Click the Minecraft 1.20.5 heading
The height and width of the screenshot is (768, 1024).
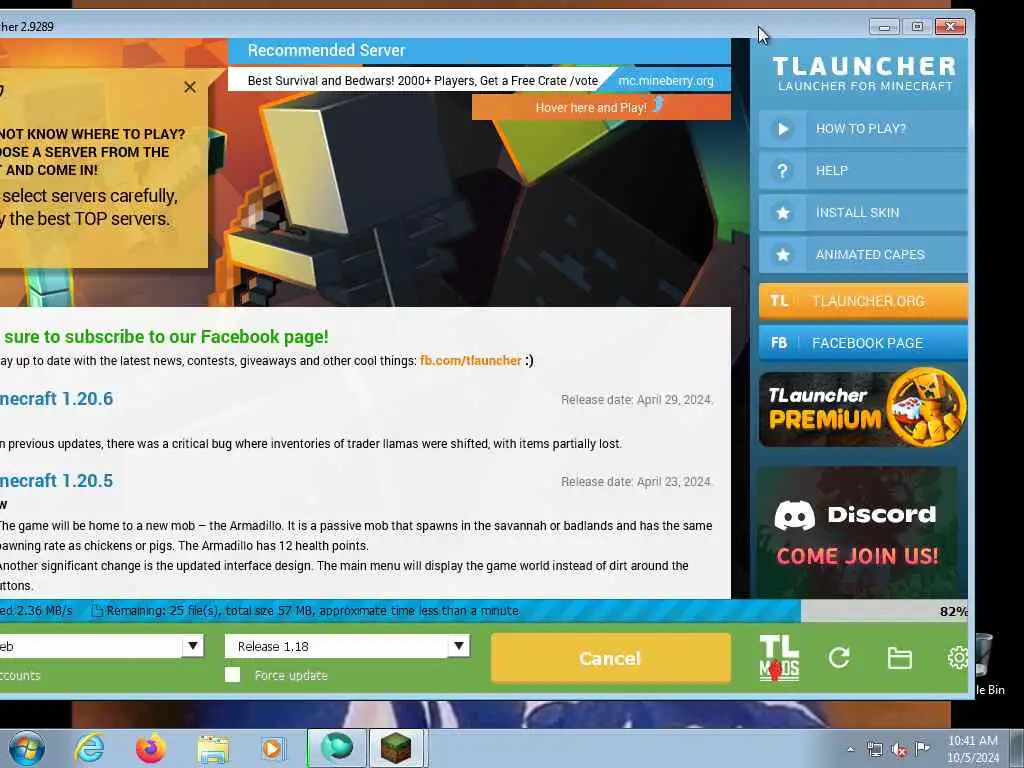56,481
